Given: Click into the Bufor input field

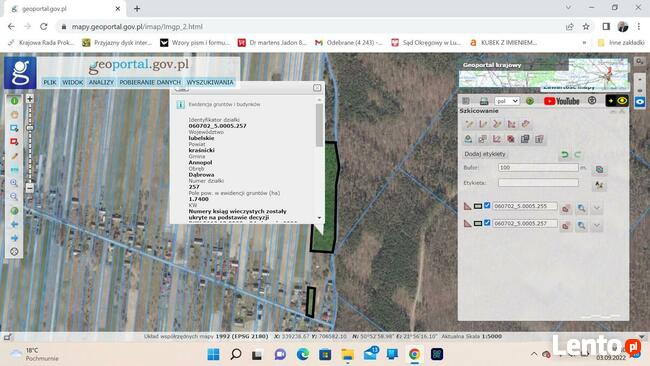Looking at the screenshot, I should tap(538, 167).
